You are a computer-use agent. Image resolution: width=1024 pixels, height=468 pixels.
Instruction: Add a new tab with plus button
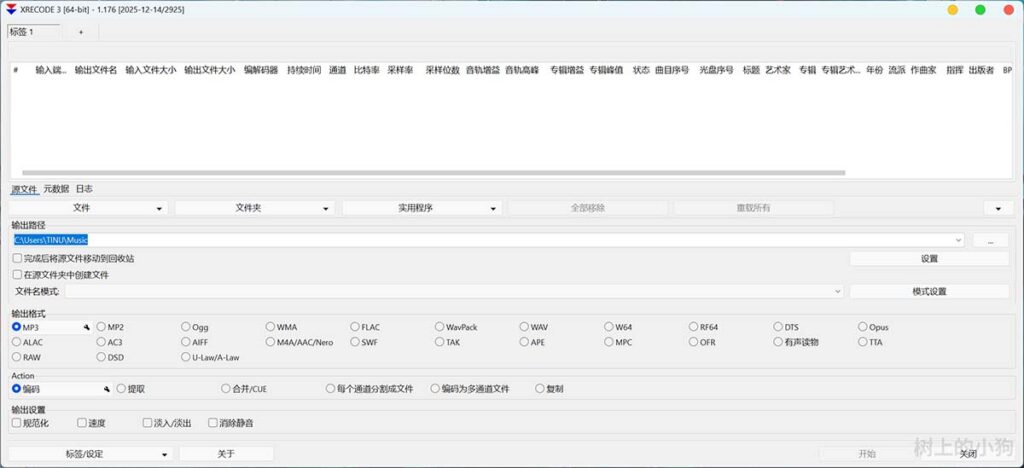point(81,32)
